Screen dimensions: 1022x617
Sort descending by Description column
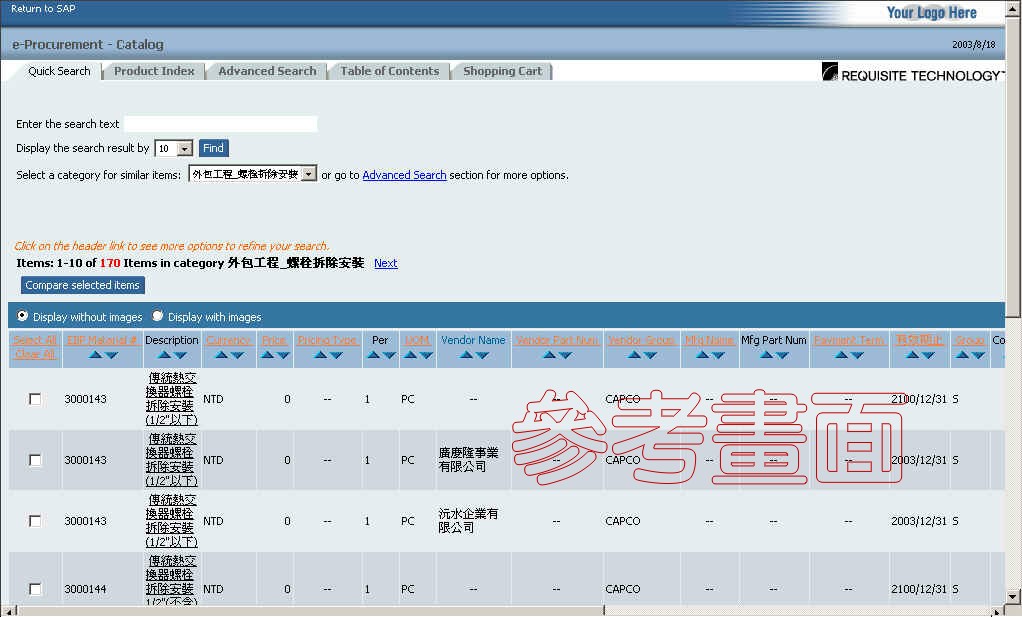pyautogui.click(x=180, y=355)
